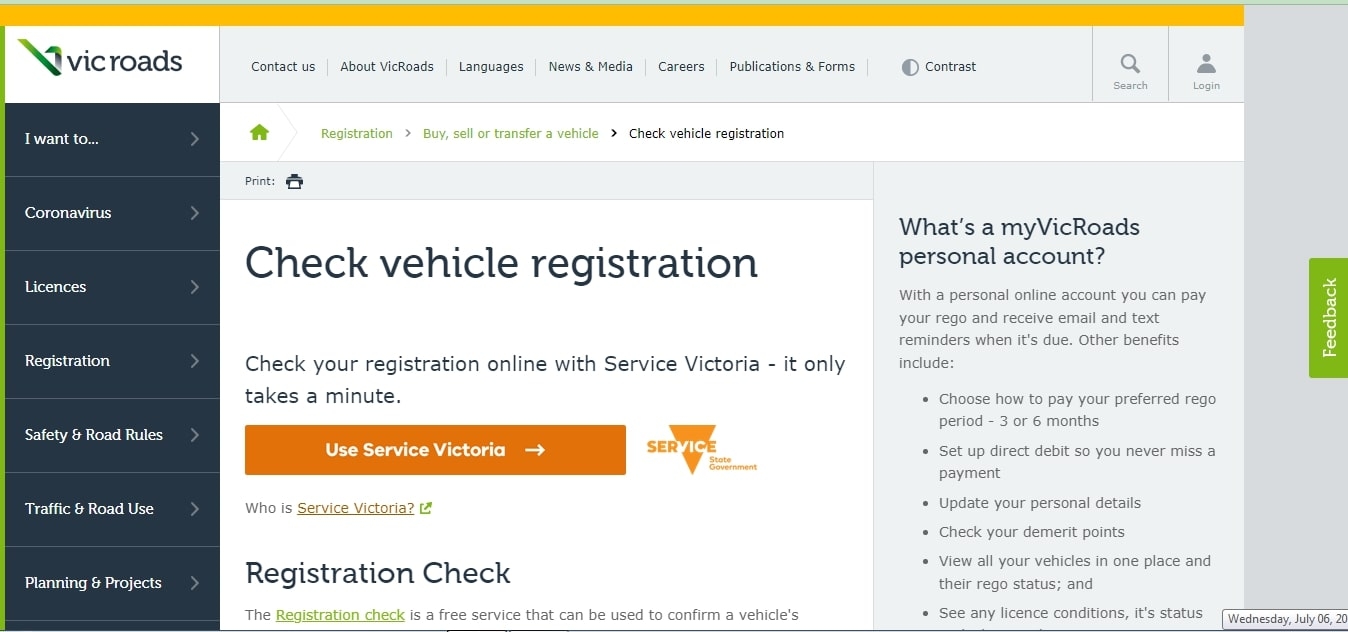Open the Search magnifier icon
1348x632 pixels.
click(1130, 65)
